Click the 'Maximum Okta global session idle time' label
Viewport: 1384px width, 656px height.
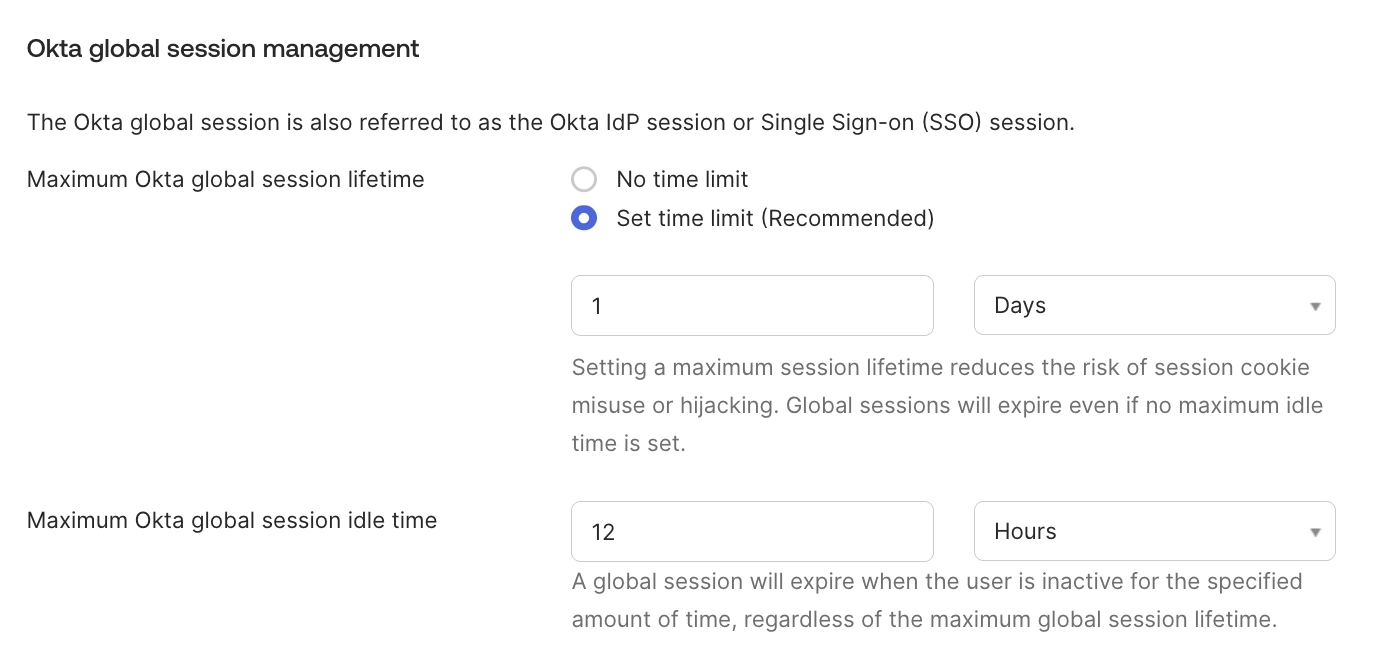(232, 520)
